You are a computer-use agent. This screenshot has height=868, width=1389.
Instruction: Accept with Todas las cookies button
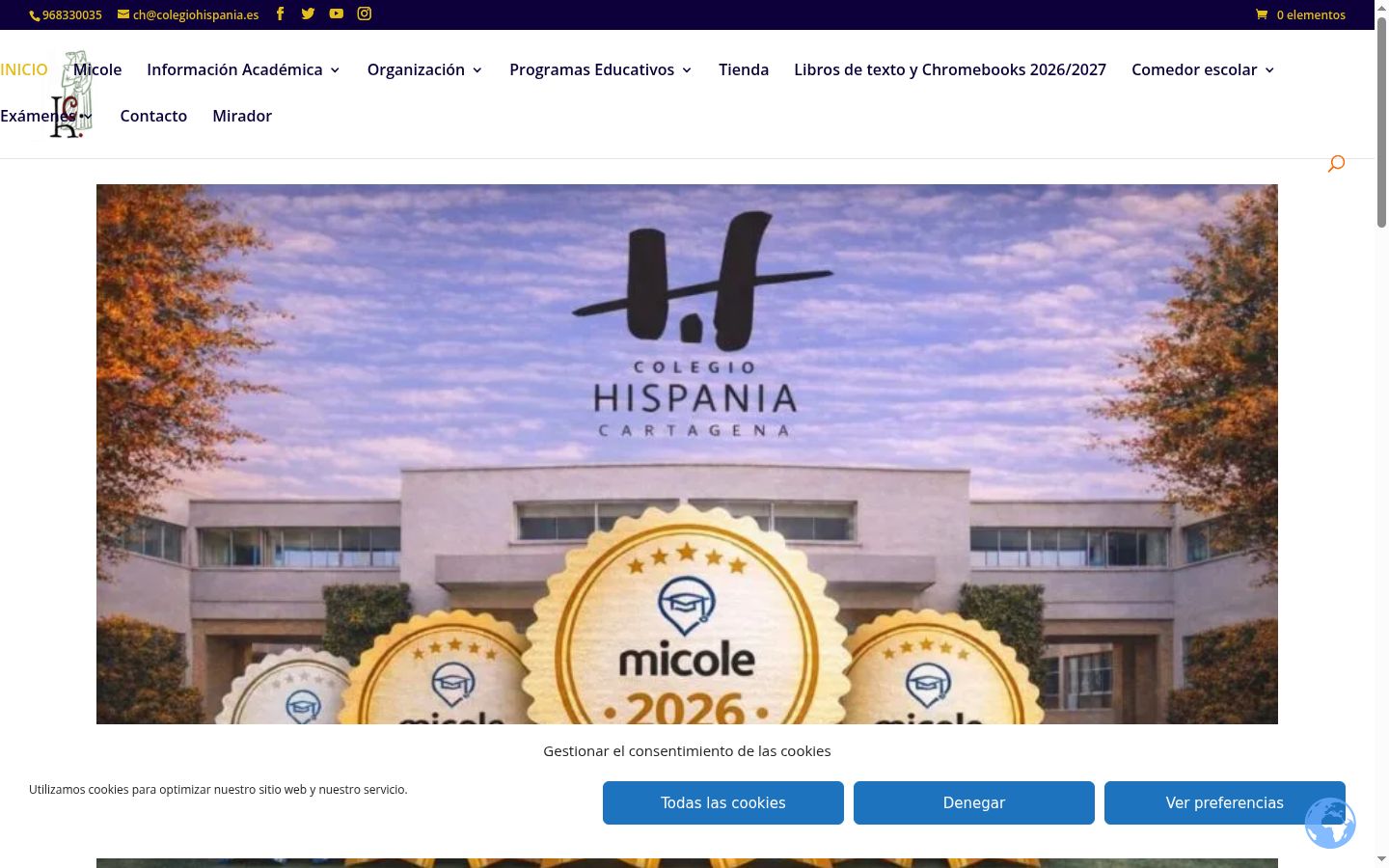723,802
